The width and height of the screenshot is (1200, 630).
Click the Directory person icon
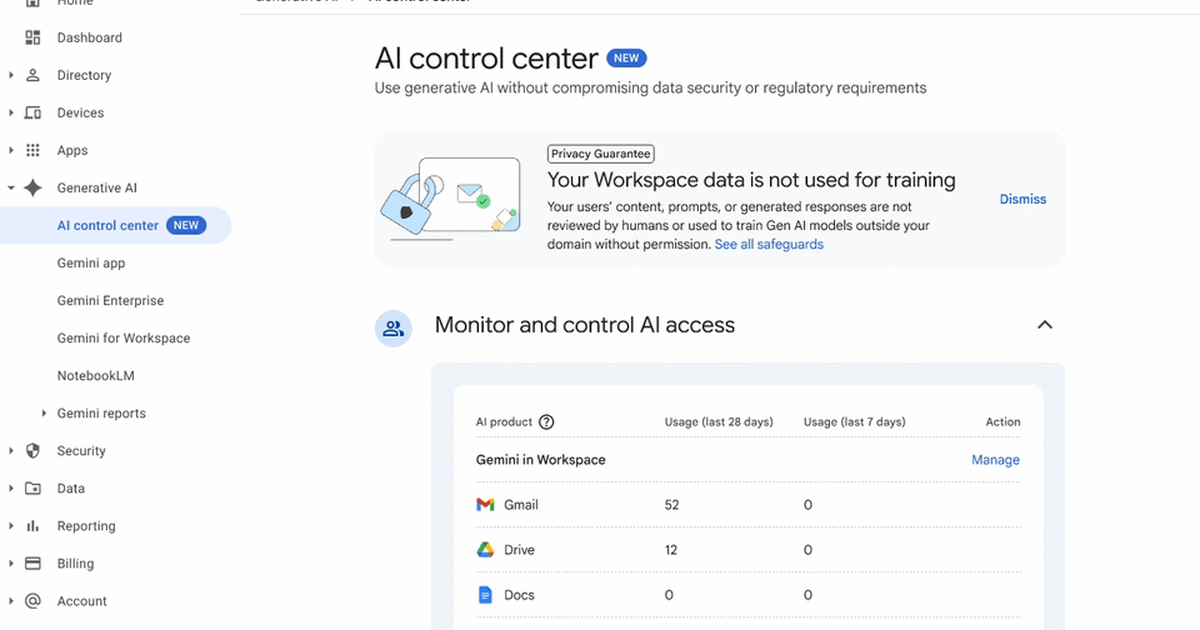point(33,75)
